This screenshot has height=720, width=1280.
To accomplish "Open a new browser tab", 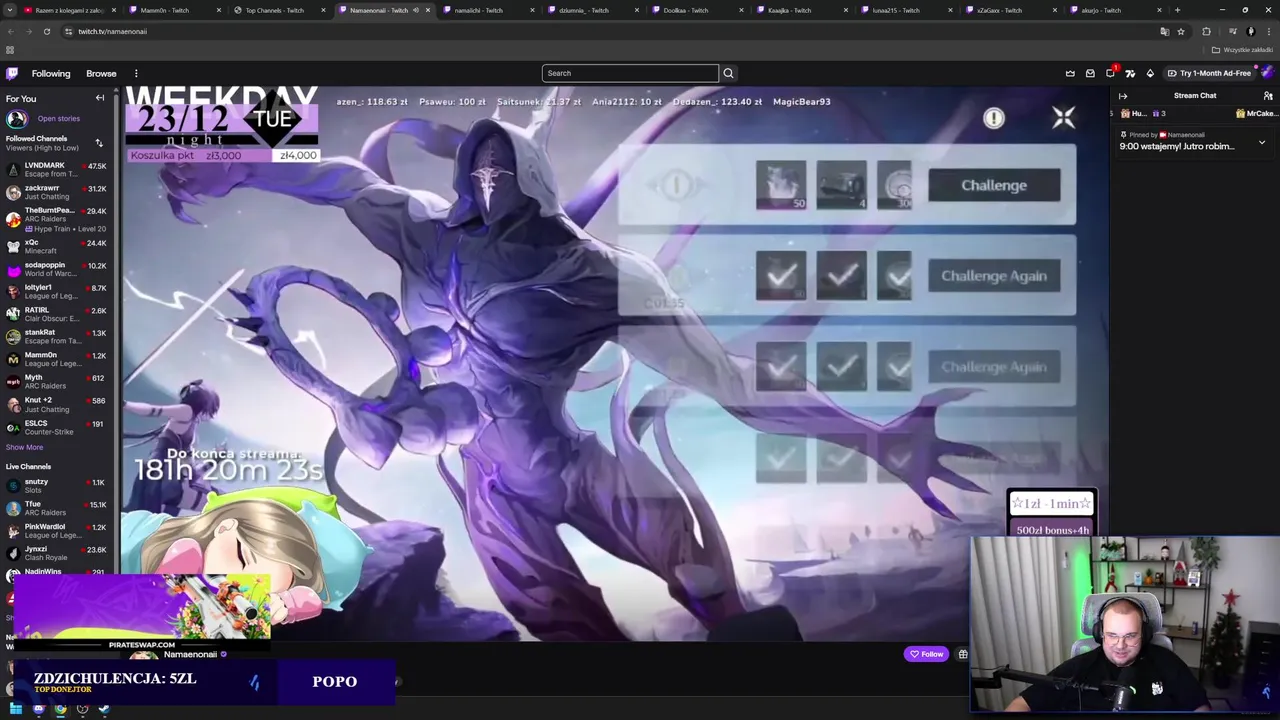I will (x=1177, y=10).
